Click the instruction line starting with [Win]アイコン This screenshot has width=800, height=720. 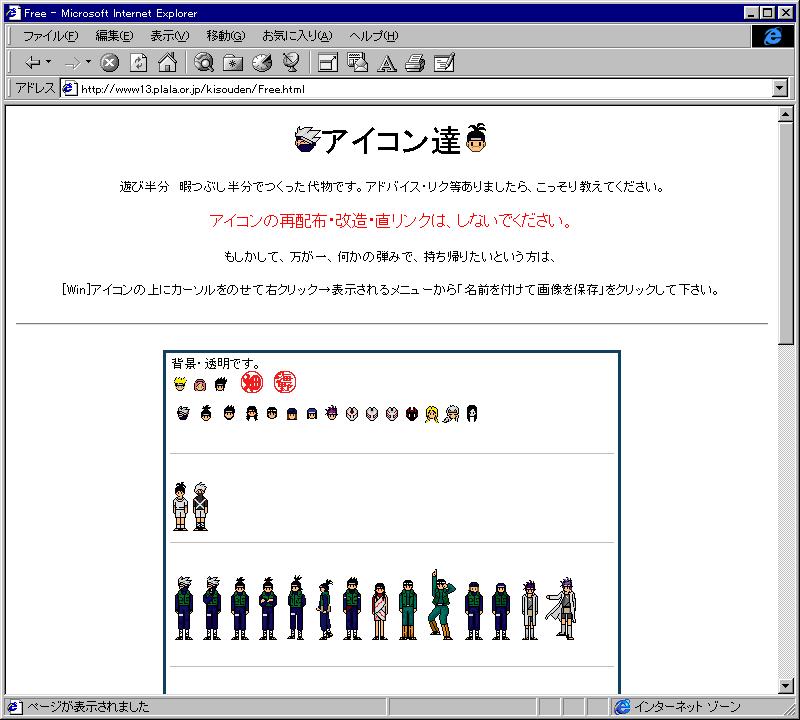[391, 290]
